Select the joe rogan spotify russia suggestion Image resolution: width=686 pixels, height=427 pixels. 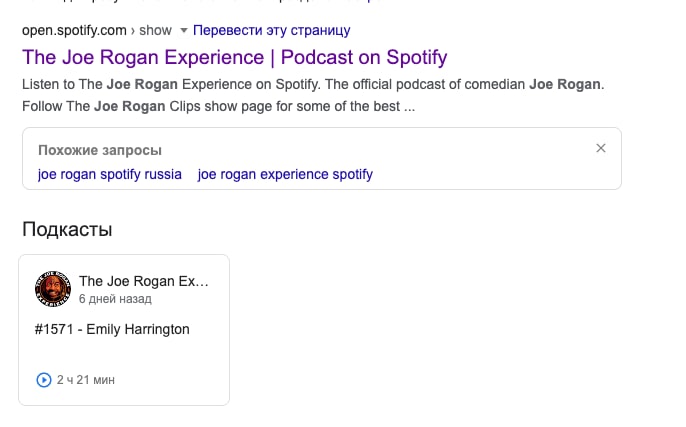coord(110,174)
